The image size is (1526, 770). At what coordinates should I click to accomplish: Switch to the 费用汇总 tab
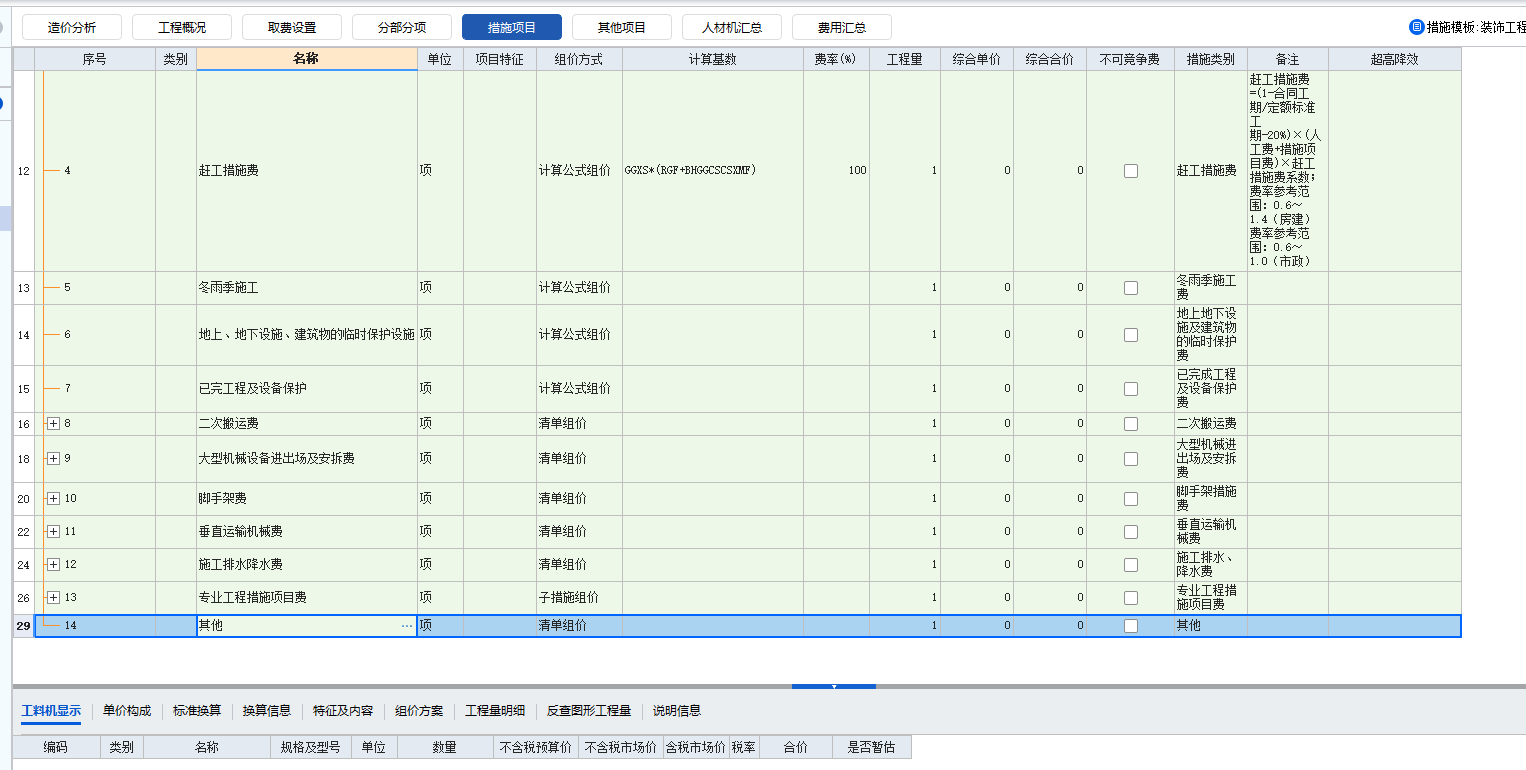[x=842, y=26]
